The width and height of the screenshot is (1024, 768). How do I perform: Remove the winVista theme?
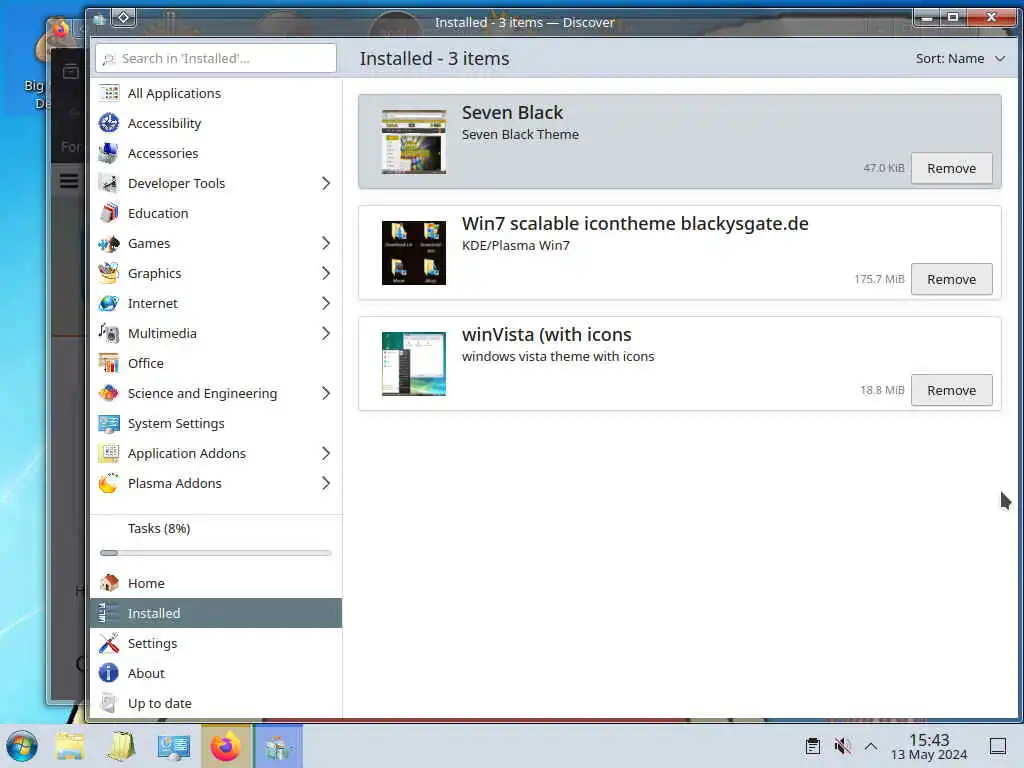pyautogui.click(x=952, y=391)
